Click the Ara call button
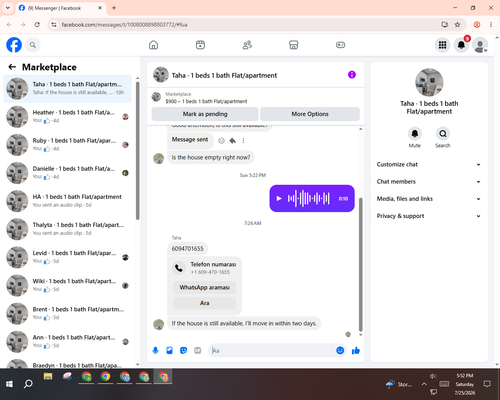 [205, 303]
